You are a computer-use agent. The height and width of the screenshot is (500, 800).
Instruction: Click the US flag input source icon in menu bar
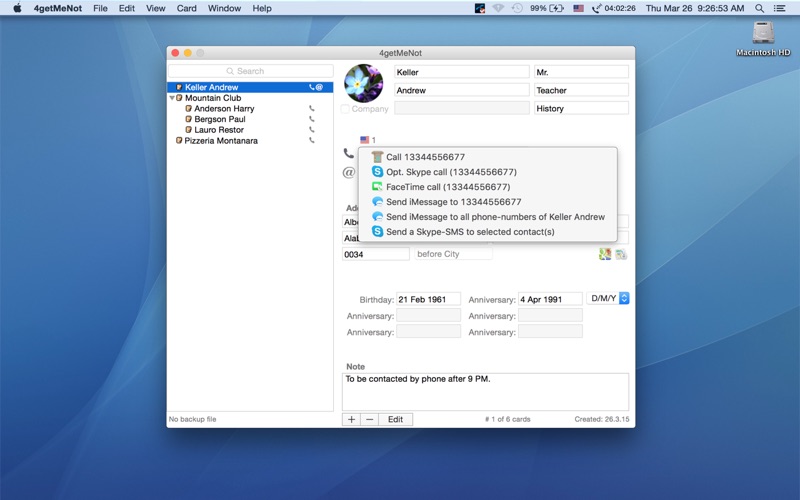(578, 8)
